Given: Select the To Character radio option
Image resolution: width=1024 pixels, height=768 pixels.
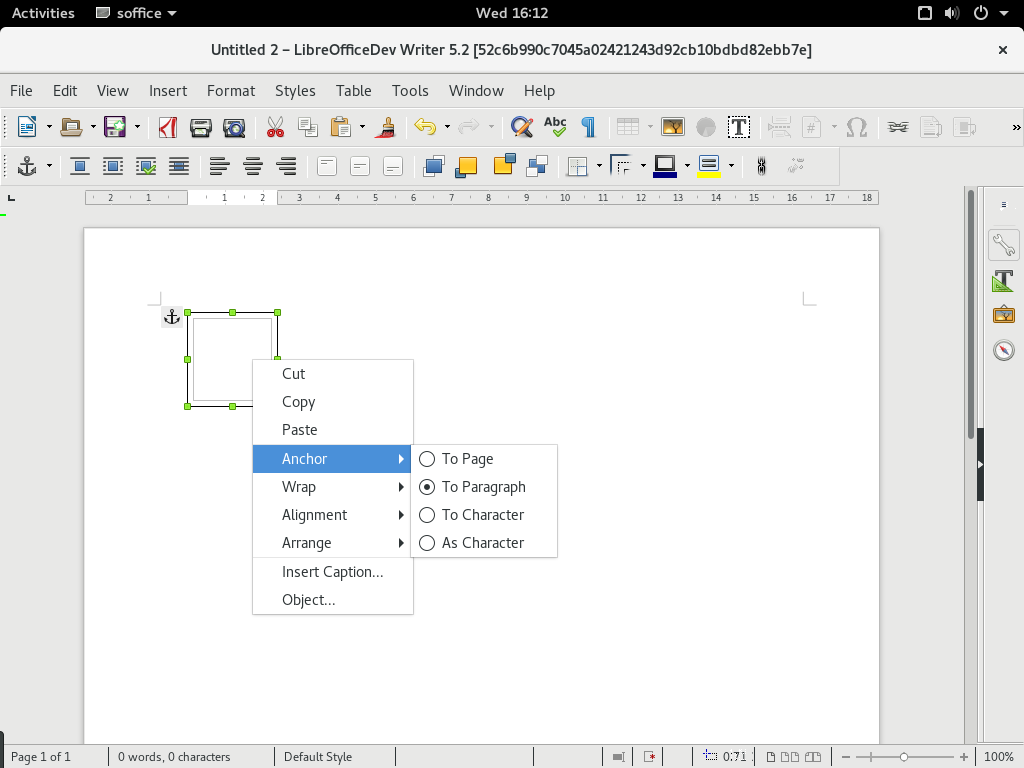Looking at the screenshot, I should point(484,515).
